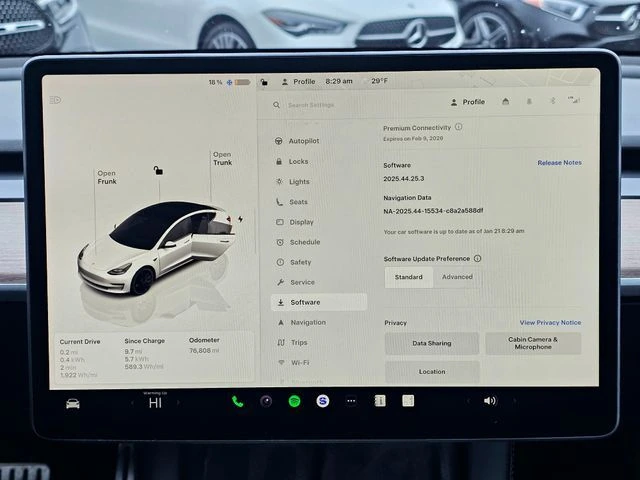Go to the Display settings section
This screenshot has height=480, width=640.
[301, 222]
